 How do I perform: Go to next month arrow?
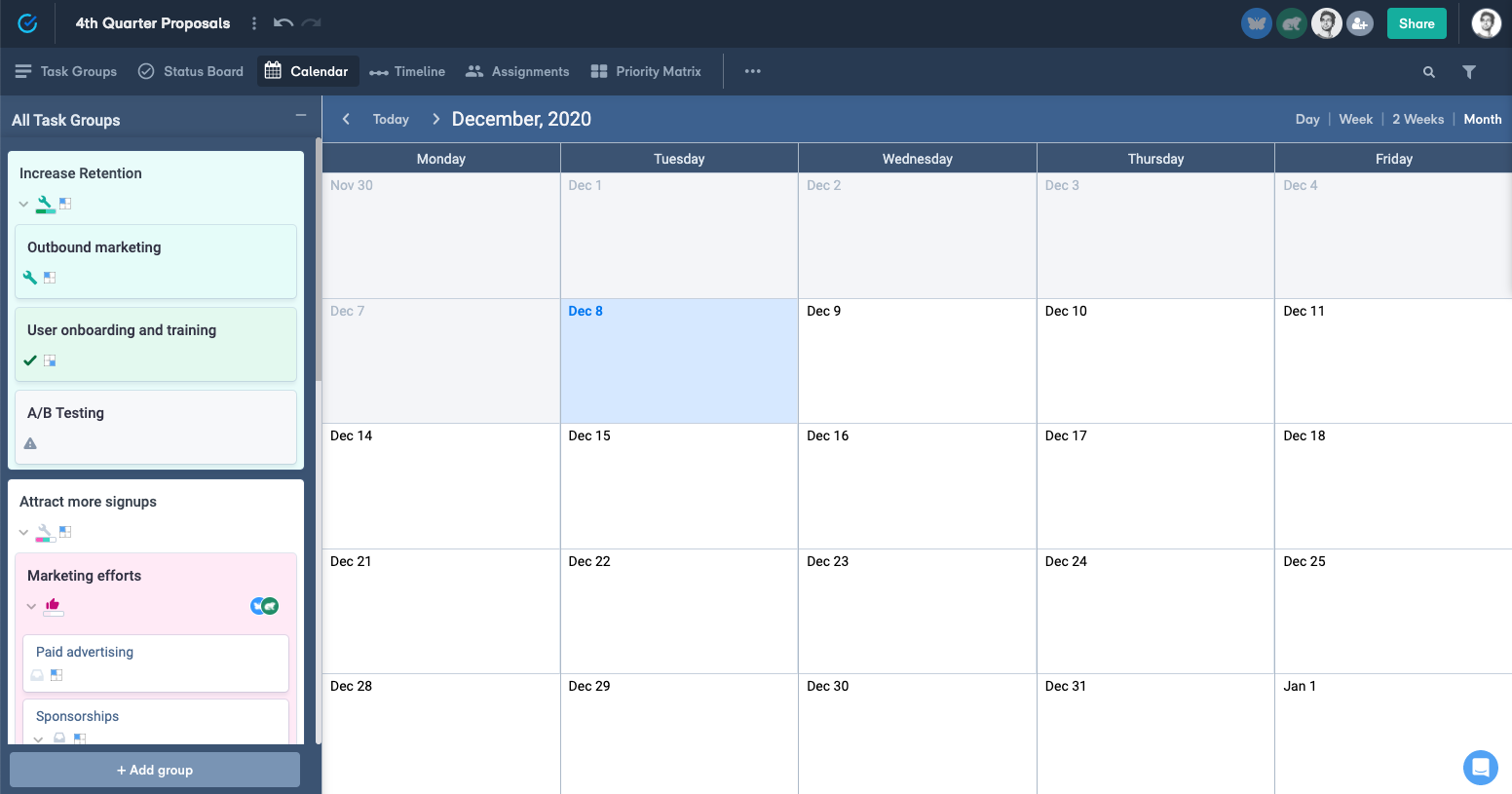coord(435,119)
